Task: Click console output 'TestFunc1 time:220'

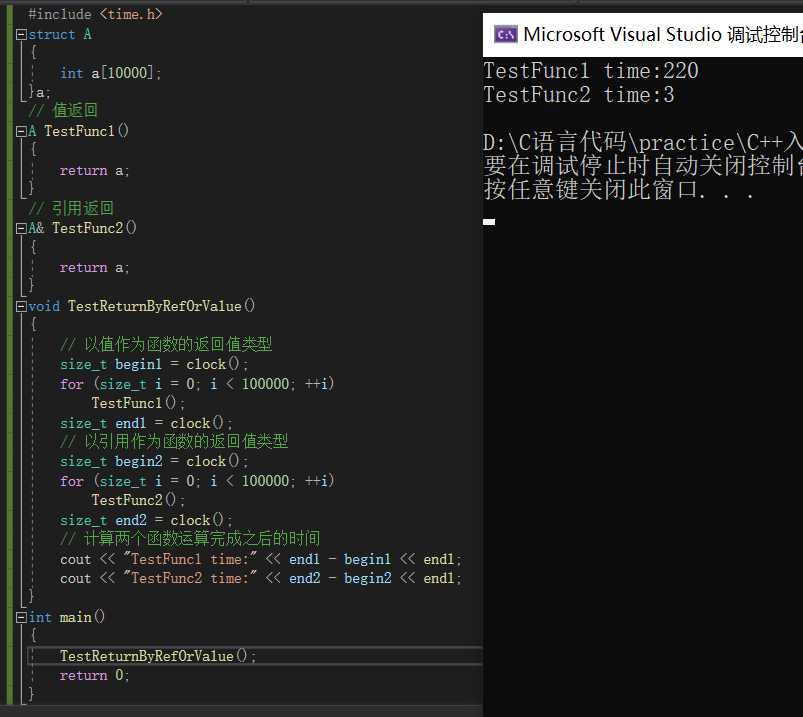Action: [591, 71]
